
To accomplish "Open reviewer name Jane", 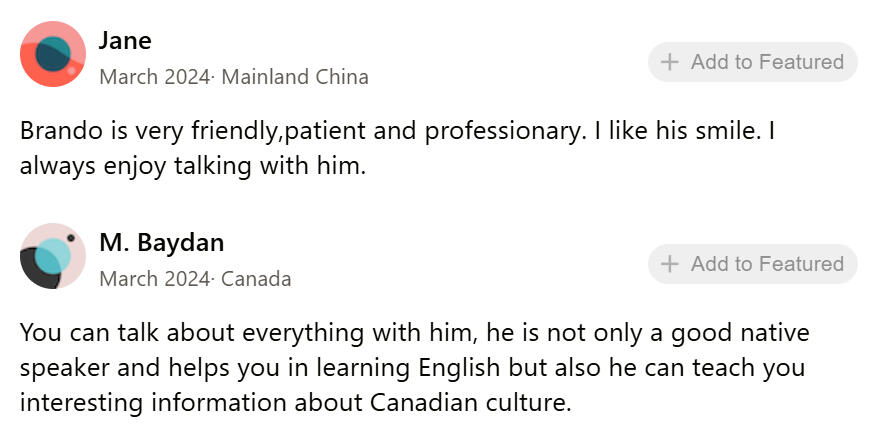I will tap(125, 41).
